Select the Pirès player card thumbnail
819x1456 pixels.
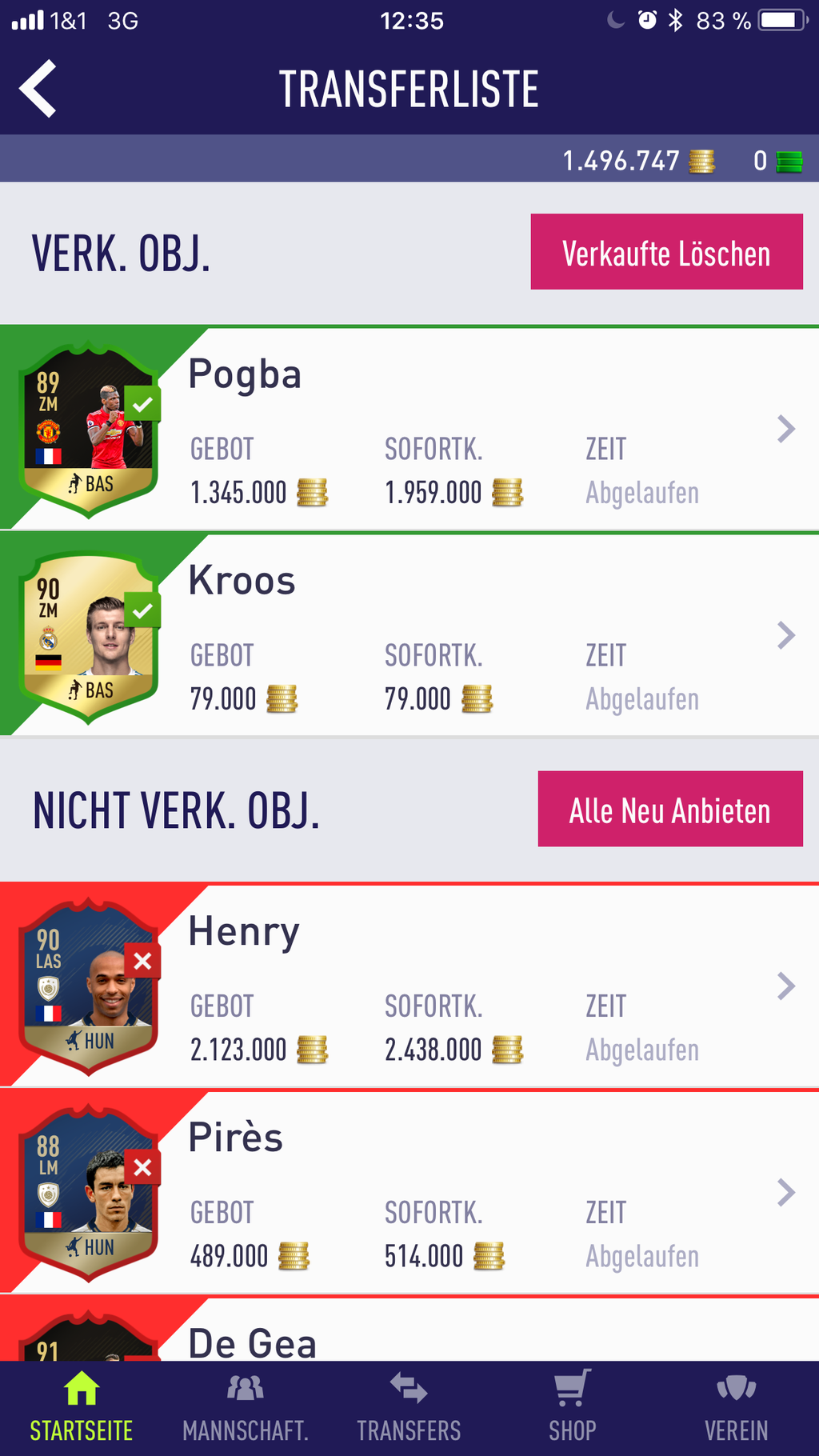pyautogui.click(x=89, y=1194)
